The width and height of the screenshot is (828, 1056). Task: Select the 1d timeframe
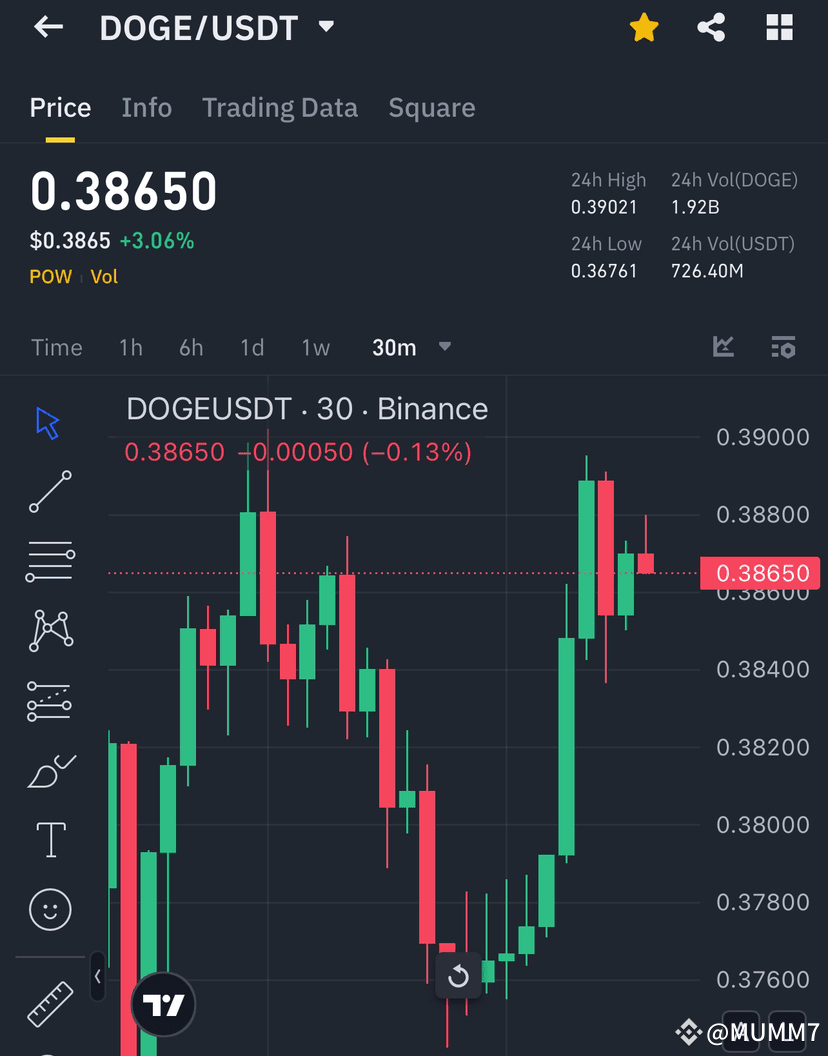click(x=251, y=347)
